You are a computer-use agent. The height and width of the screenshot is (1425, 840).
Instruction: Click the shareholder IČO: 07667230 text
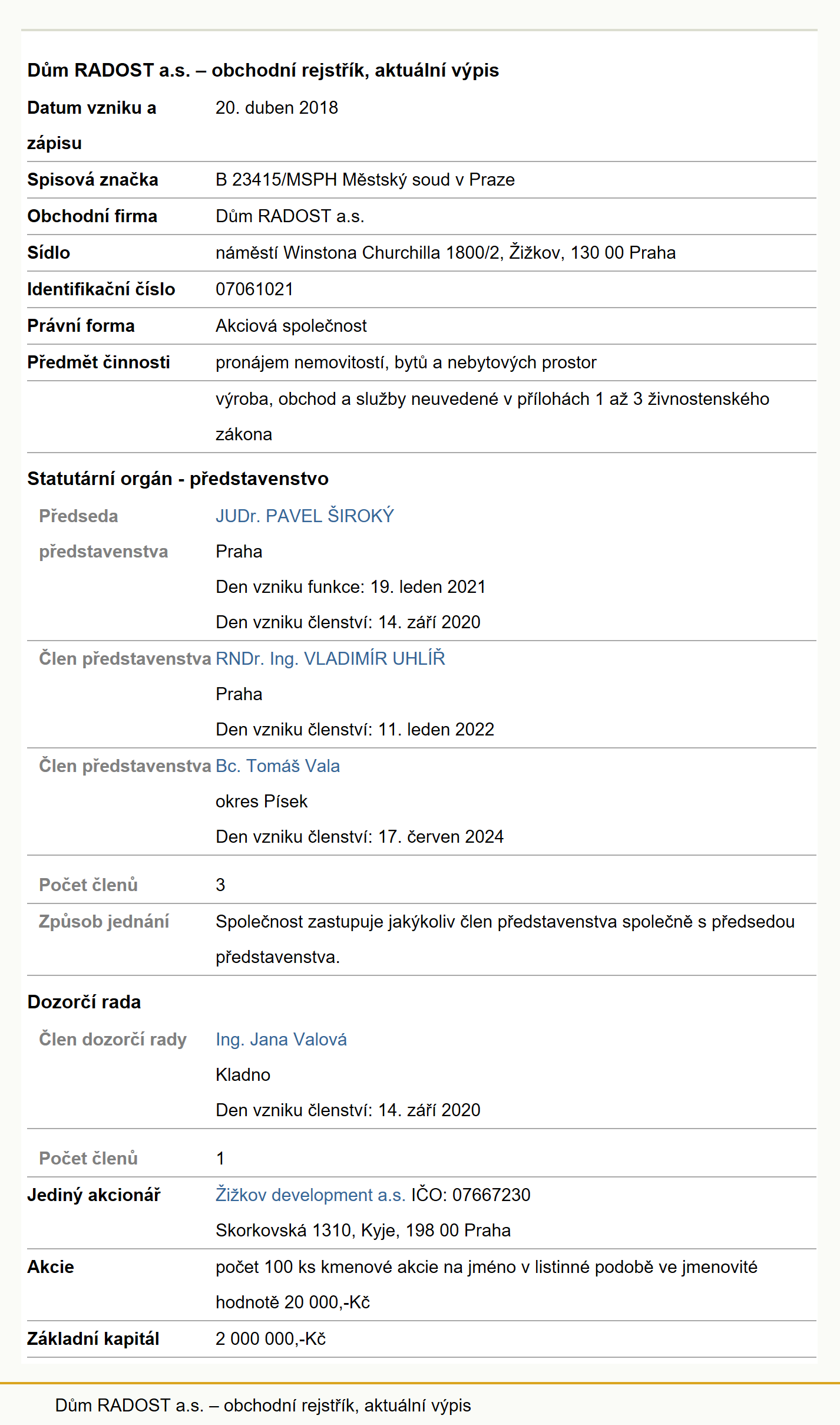(x=471, y=1195)
